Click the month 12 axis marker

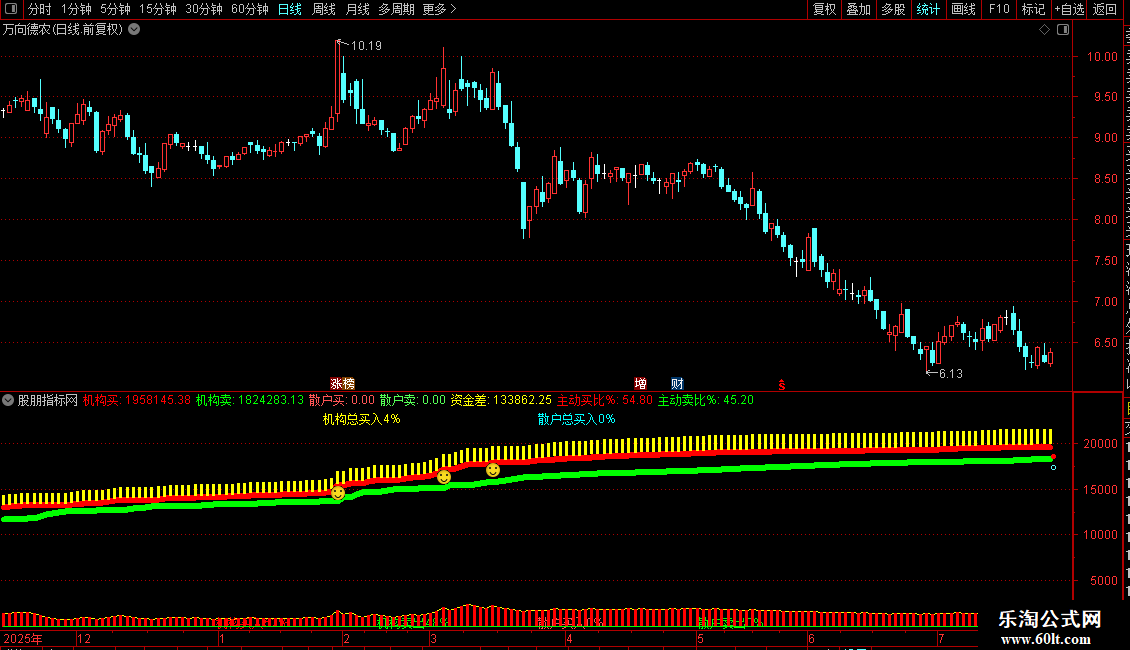[x=84, y=638]
